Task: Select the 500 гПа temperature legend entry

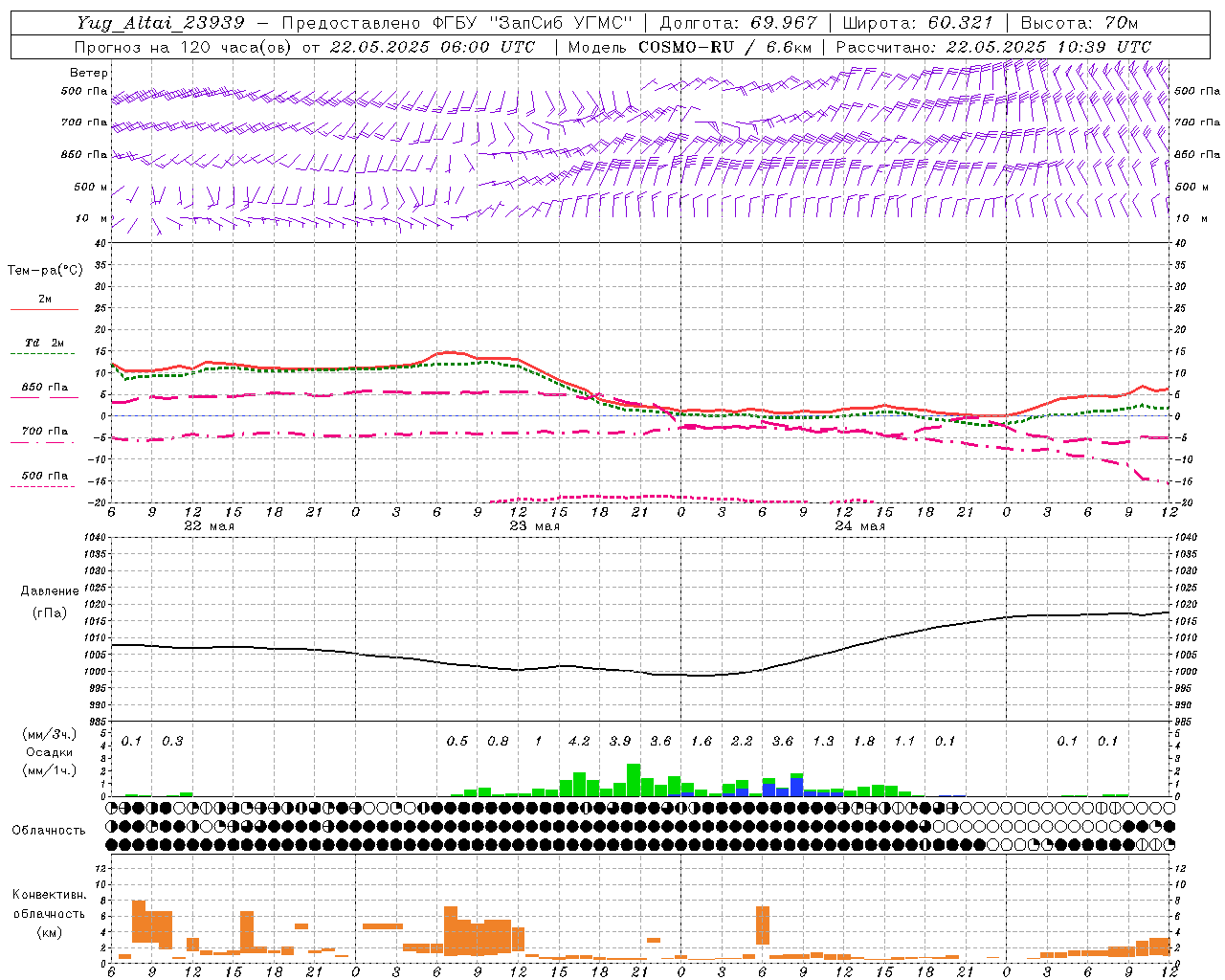Action: [45, 476]
